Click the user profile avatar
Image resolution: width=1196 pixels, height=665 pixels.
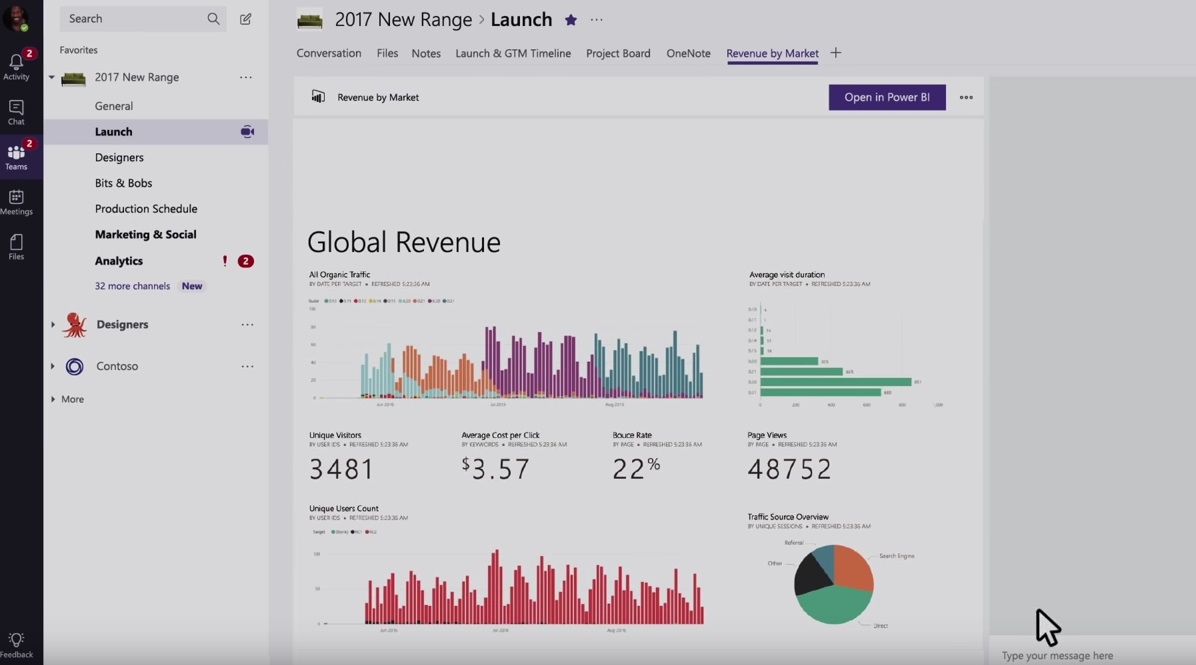click(x=15, y=18)
